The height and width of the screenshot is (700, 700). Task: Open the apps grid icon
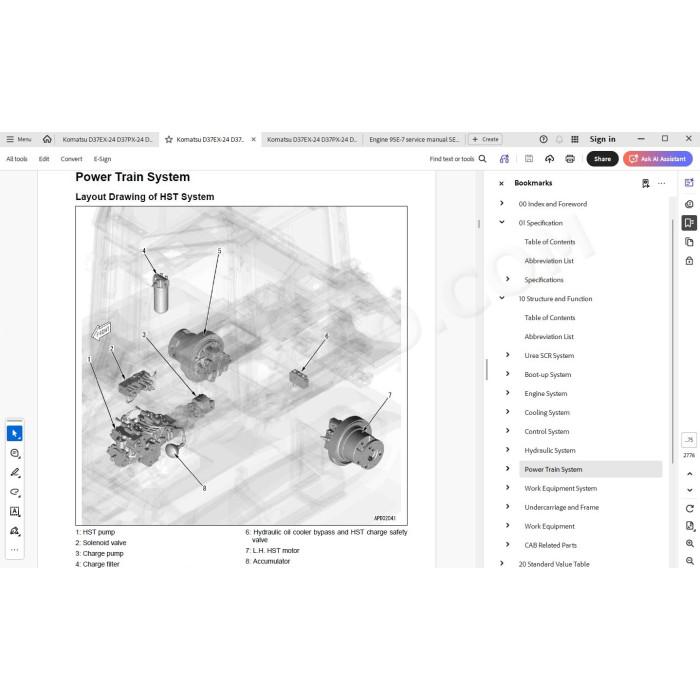(575, 139)
